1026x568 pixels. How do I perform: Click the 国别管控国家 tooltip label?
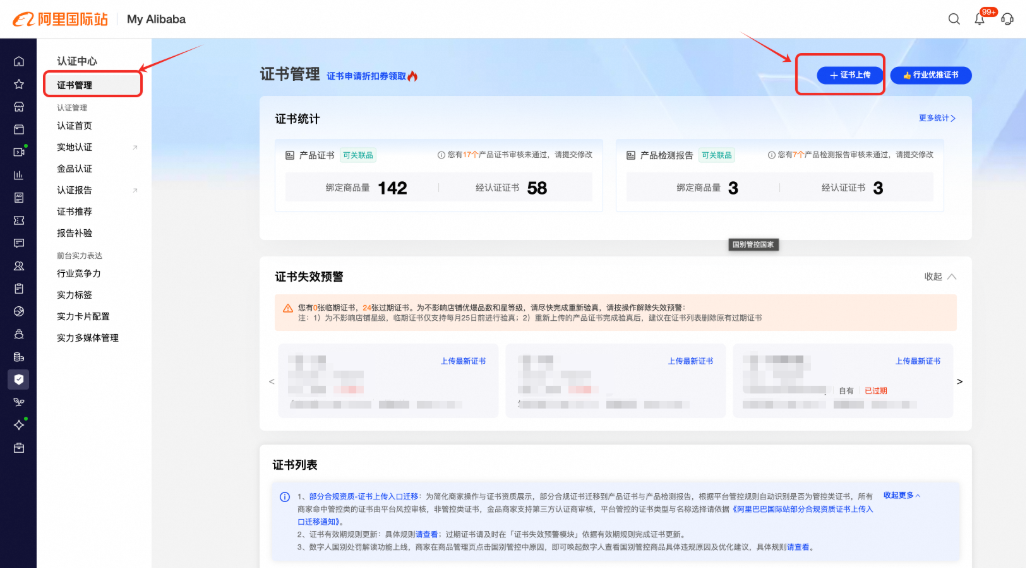[753, 245]
